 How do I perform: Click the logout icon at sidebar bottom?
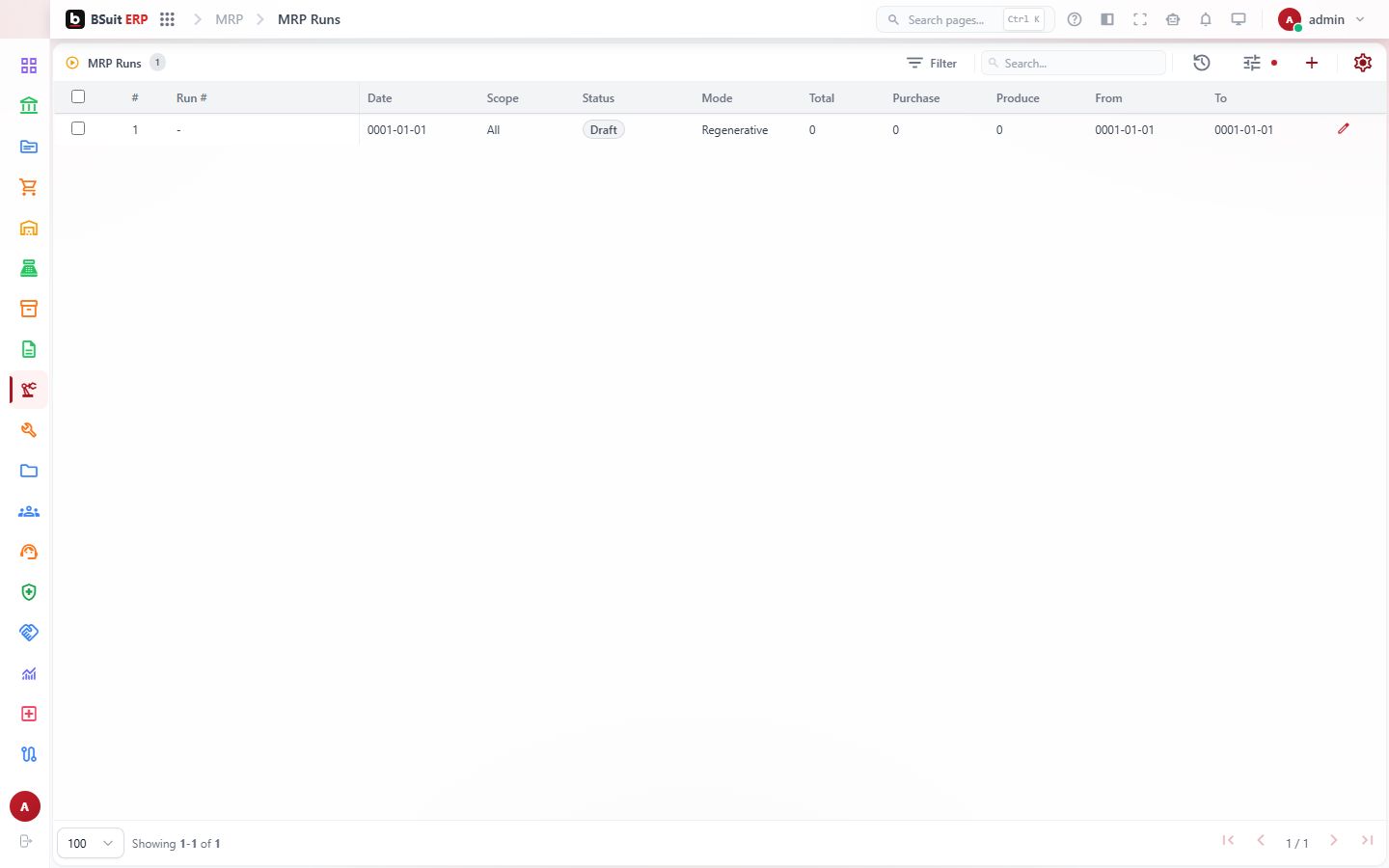[26, 841]
